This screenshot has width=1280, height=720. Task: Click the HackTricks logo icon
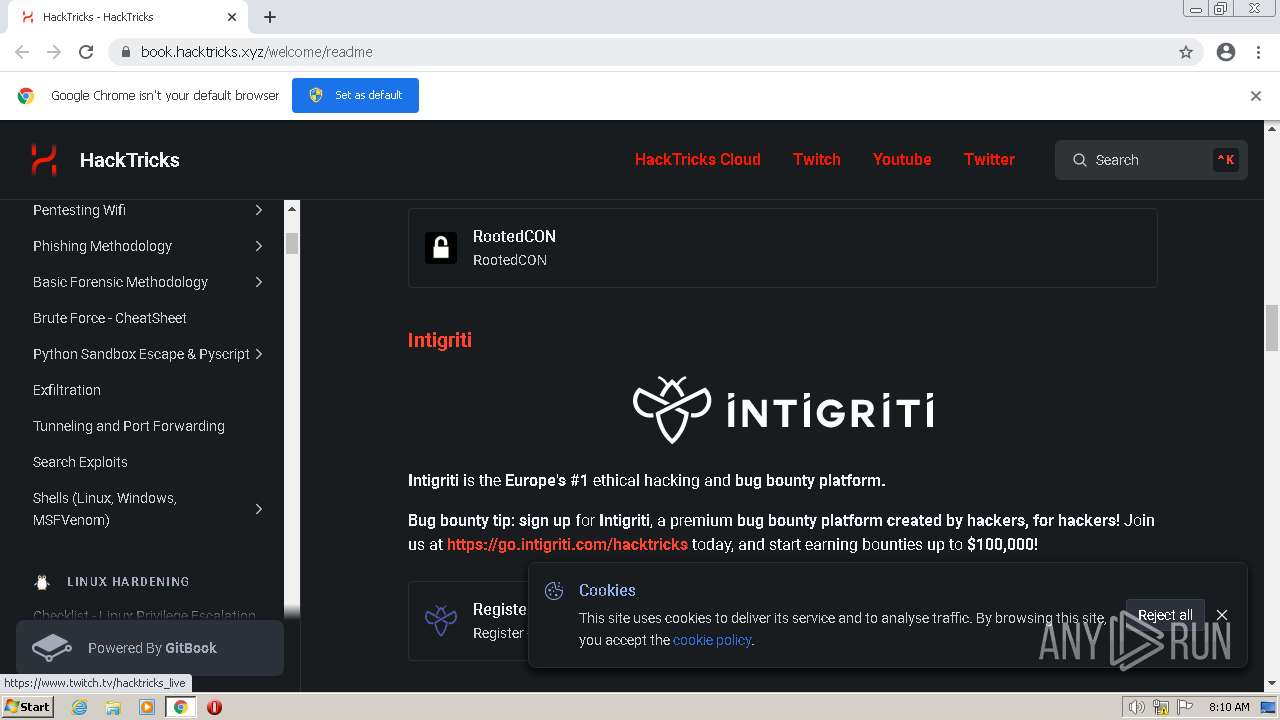click(x=44, y=160)
